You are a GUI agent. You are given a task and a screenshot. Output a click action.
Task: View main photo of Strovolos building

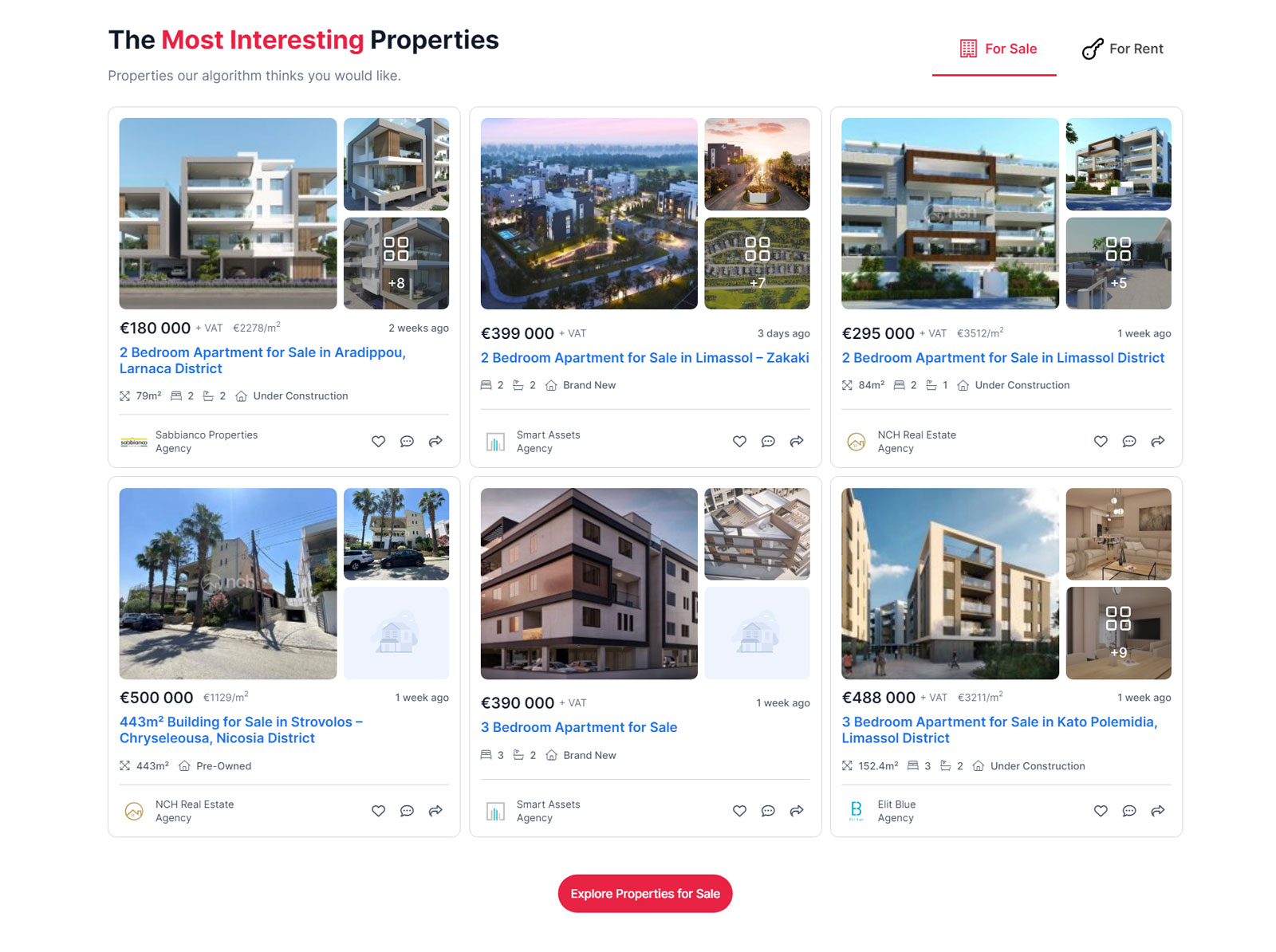tap(228, 584)
